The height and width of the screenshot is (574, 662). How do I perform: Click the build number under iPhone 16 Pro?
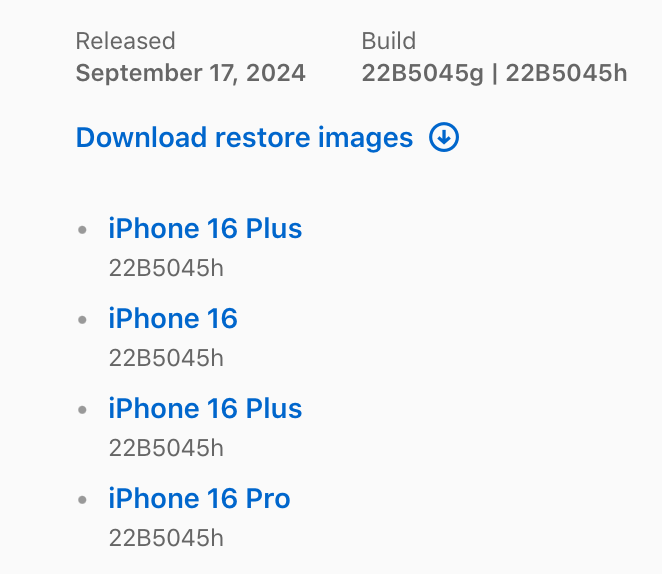coord(166,538)
